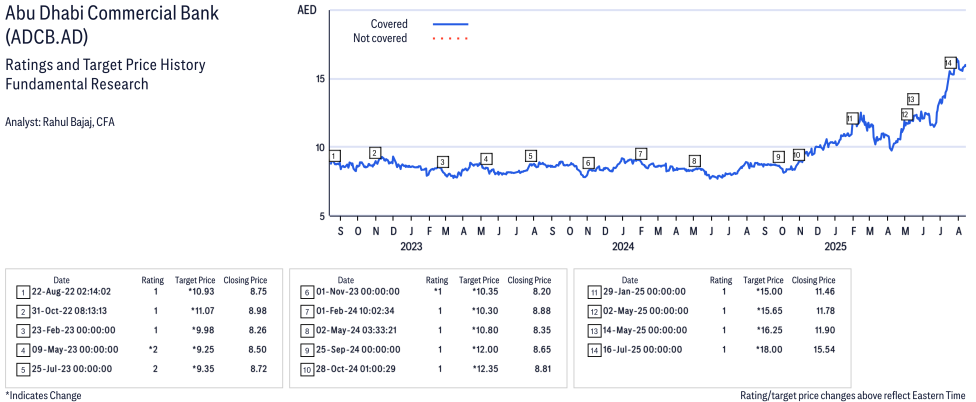Click target price '*12.35'
Screen dimensions: 976x402
[486, 368]
